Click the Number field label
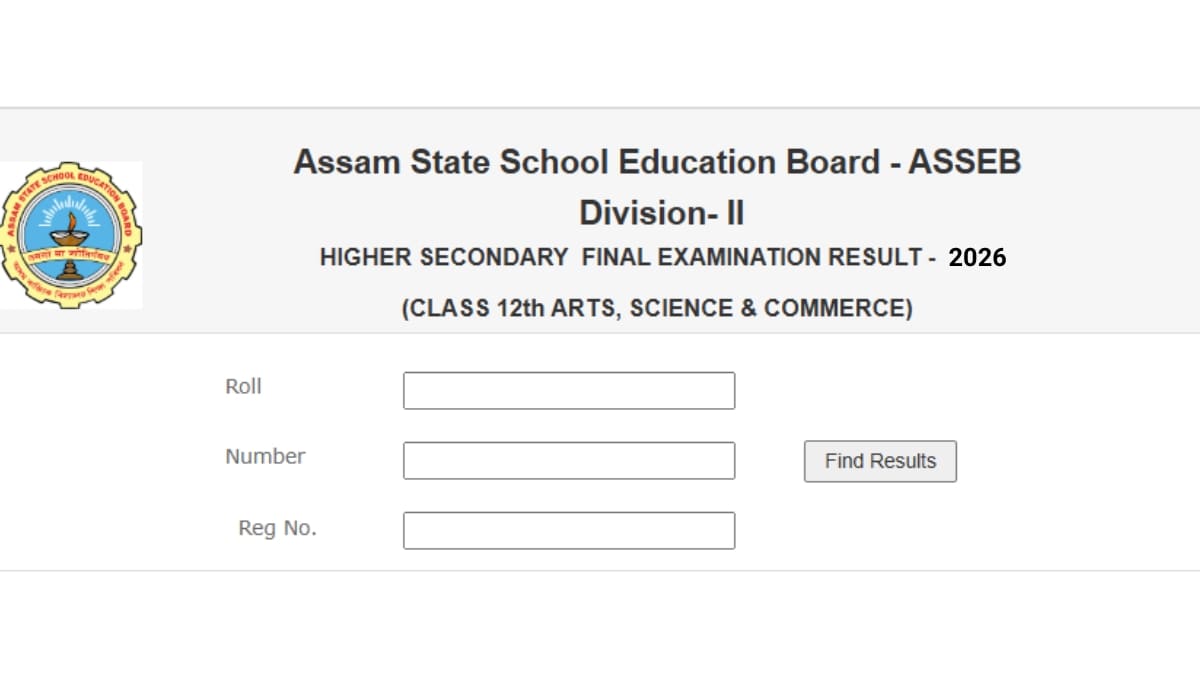The width and height of the screenshot is (1200, 675). click(265, 457)
